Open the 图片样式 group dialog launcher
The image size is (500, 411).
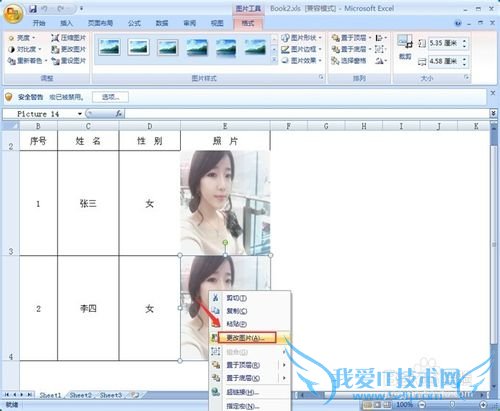coord(321,78)
